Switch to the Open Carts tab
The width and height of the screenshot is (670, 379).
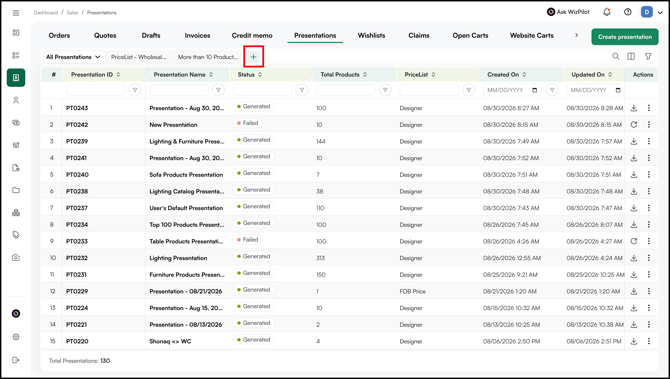point(470,35)
